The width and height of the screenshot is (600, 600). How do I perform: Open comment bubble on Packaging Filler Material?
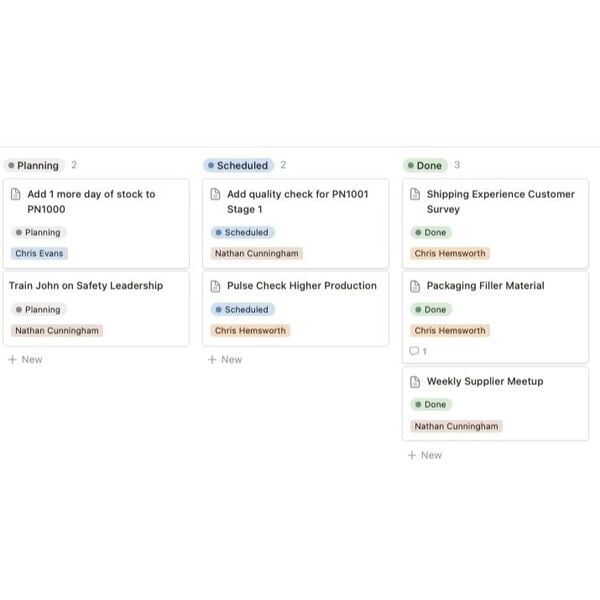418,351
